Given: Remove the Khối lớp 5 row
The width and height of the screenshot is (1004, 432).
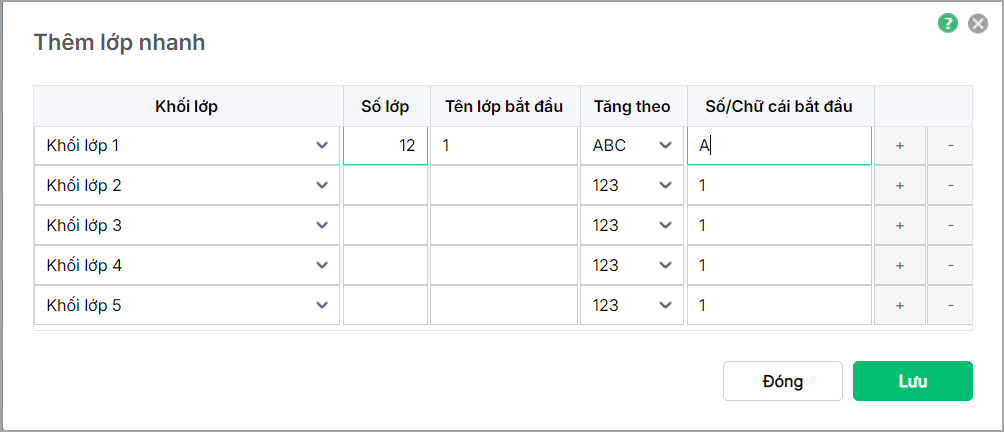Looking at the screenshot, I should [x=950, y=306].
